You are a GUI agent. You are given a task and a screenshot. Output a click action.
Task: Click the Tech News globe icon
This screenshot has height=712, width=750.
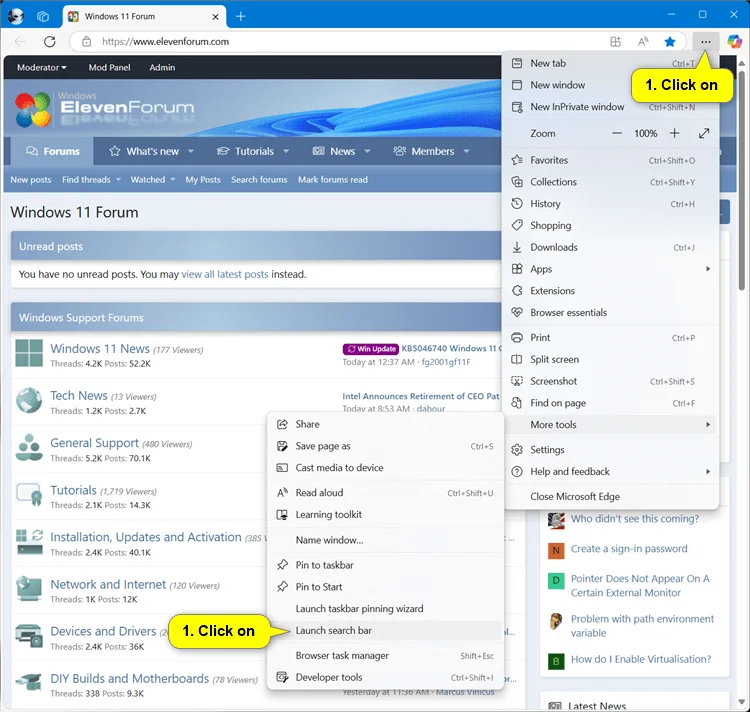(x=29, y=400)
